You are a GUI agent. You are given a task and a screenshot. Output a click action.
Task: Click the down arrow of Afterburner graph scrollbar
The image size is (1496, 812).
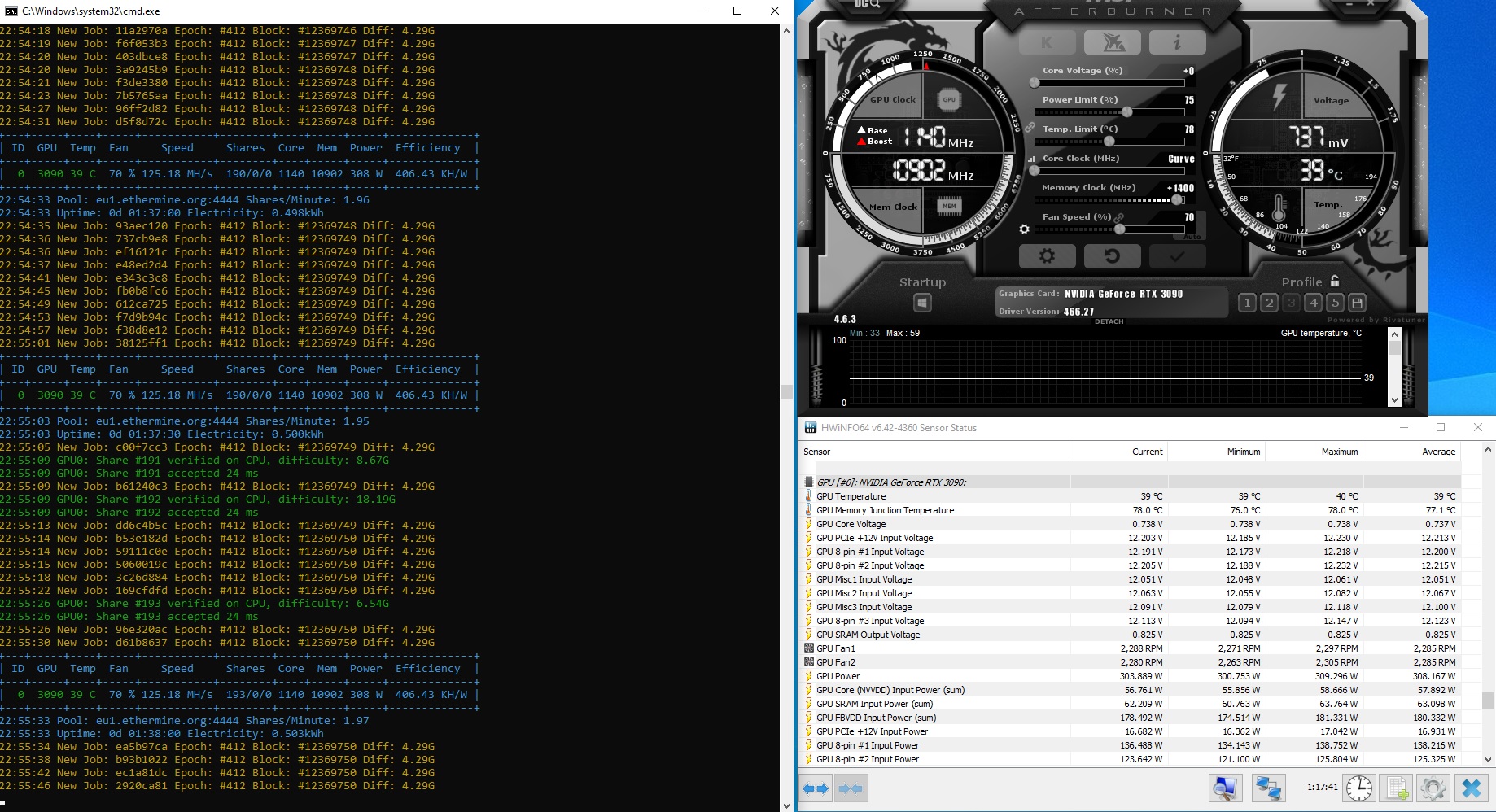click(x=1394, y=399)
